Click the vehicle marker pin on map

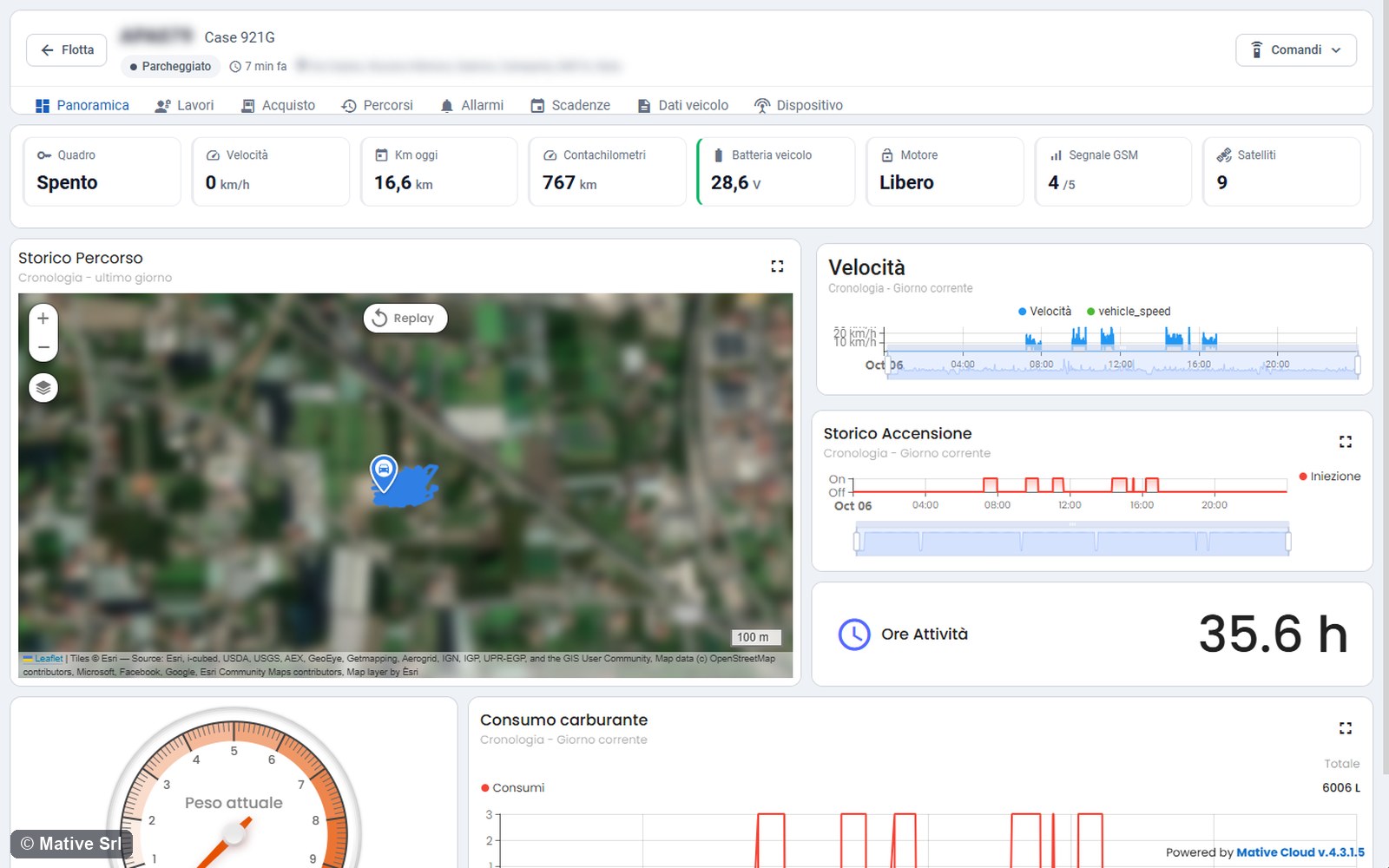384,472
